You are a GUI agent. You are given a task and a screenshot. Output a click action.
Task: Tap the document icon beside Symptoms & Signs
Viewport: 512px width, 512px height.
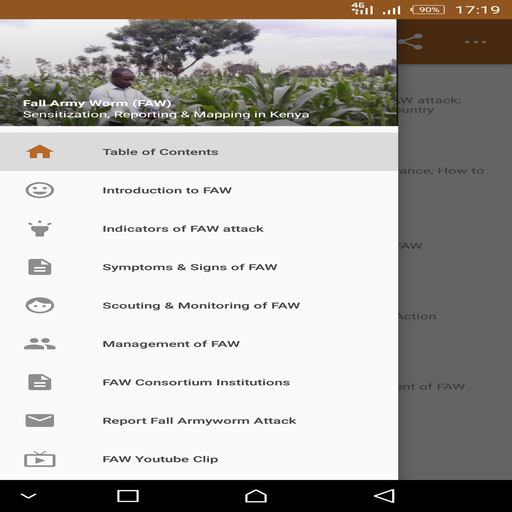(40, 267)
